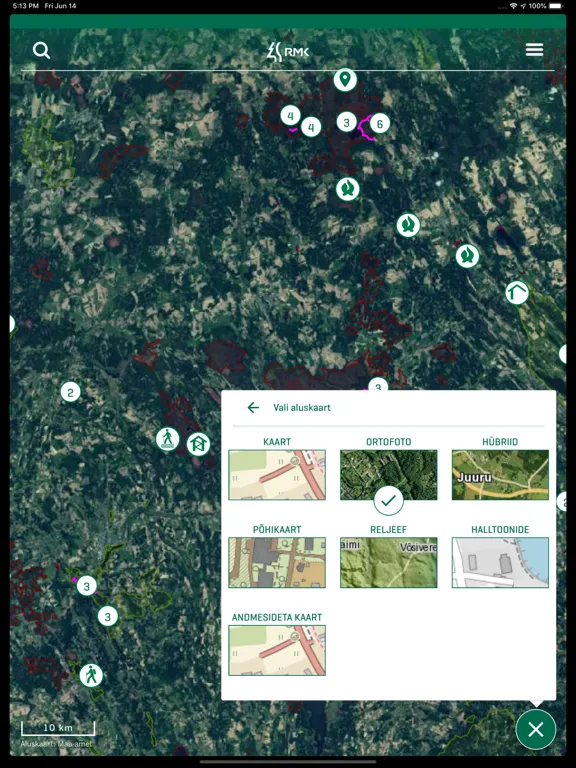Click the KAART label

pyautogui.click(x=277, y=442)
